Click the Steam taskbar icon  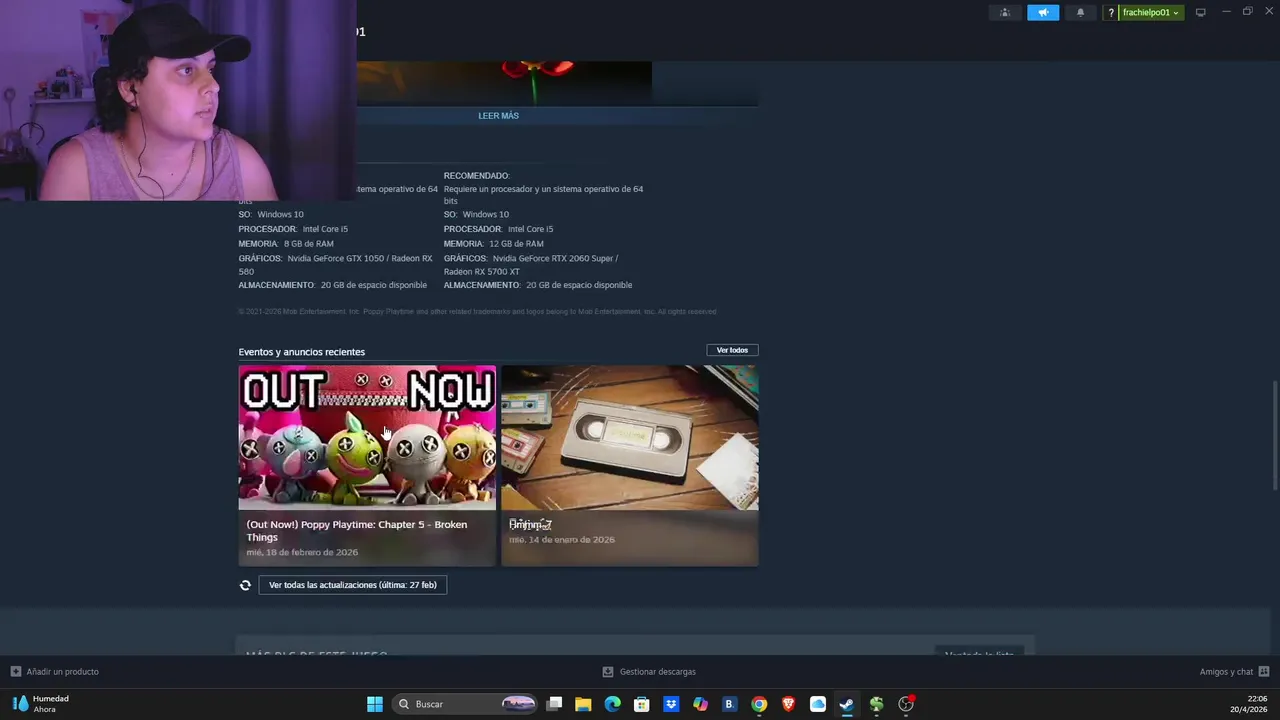tap(847, 704)
